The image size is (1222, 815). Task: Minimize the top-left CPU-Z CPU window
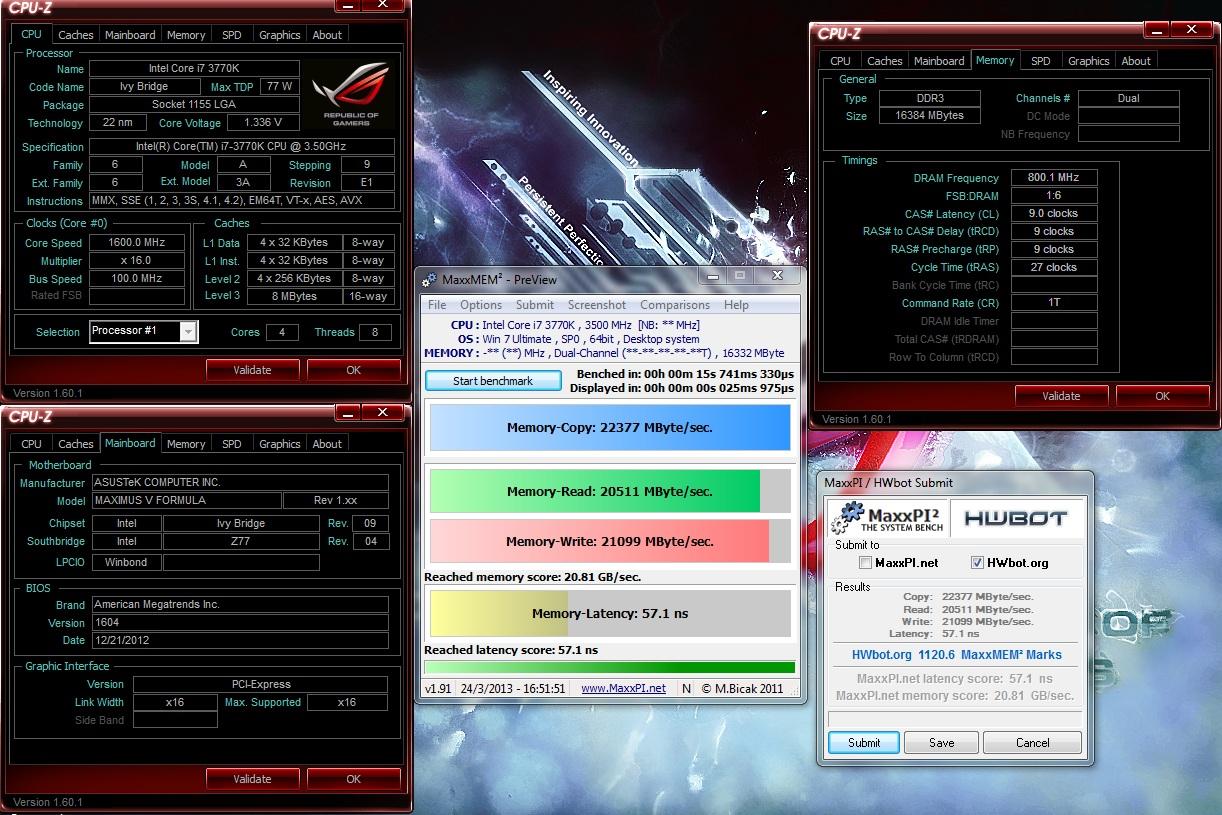[x=347, y=5]
